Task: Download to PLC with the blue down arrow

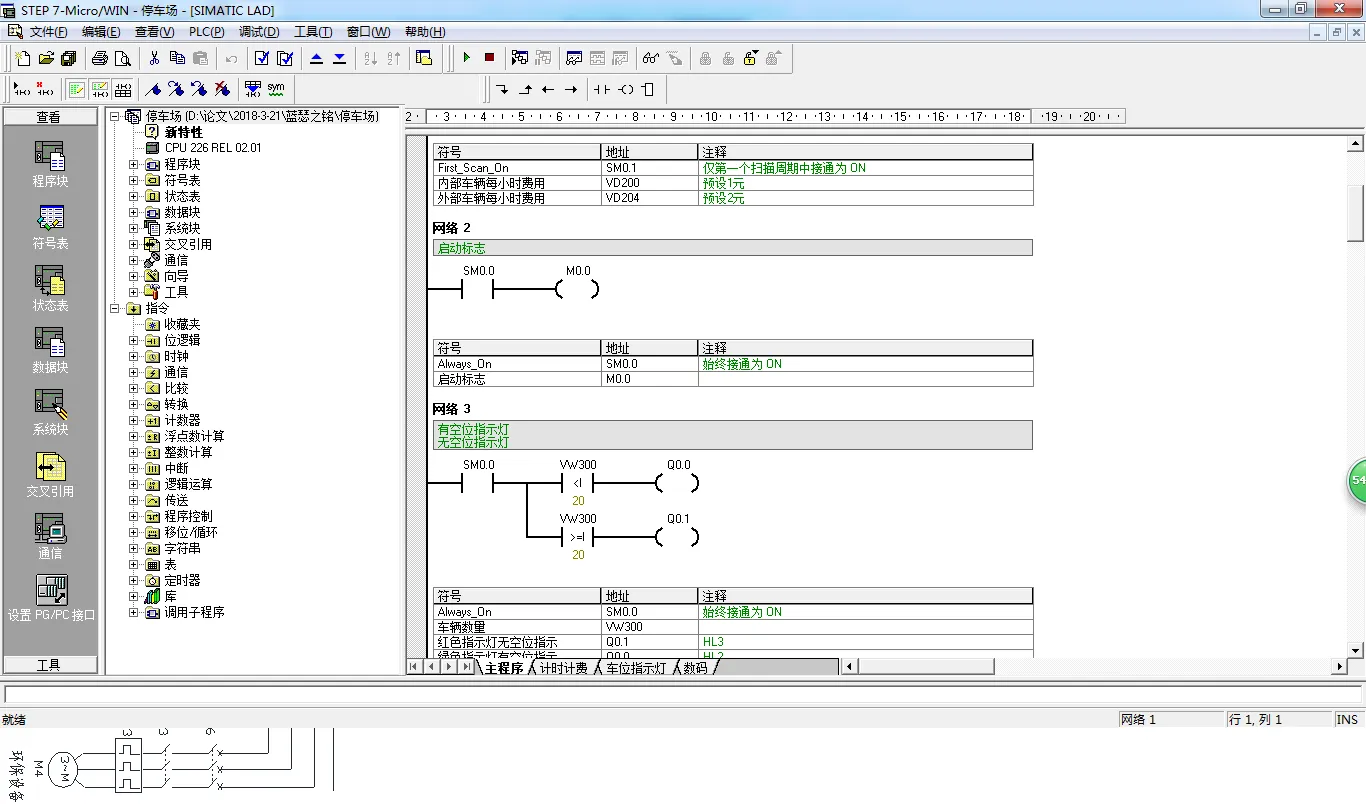Action: tap(340, 58)
